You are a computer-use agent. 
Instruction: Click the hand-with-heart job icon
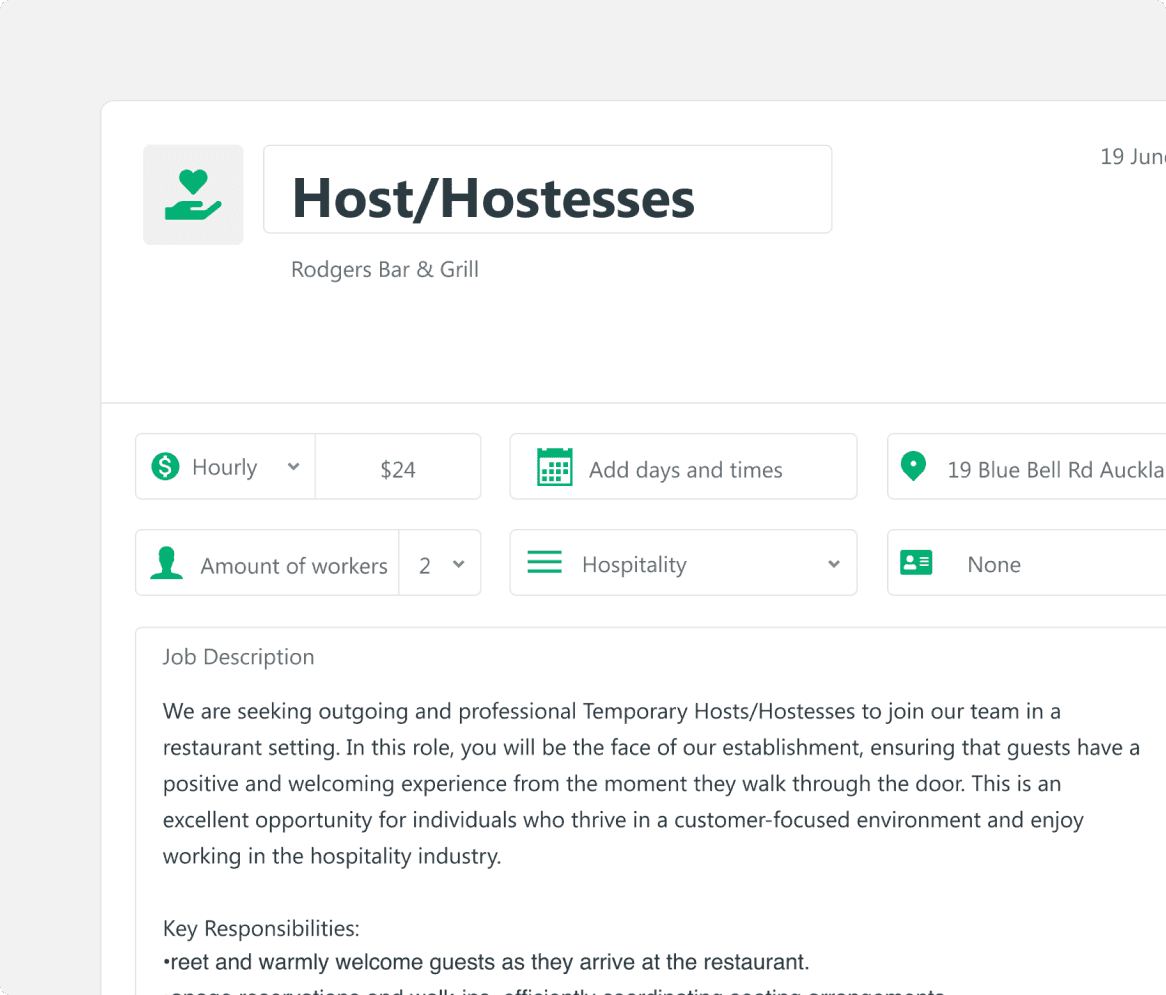(x=193, y=195)
